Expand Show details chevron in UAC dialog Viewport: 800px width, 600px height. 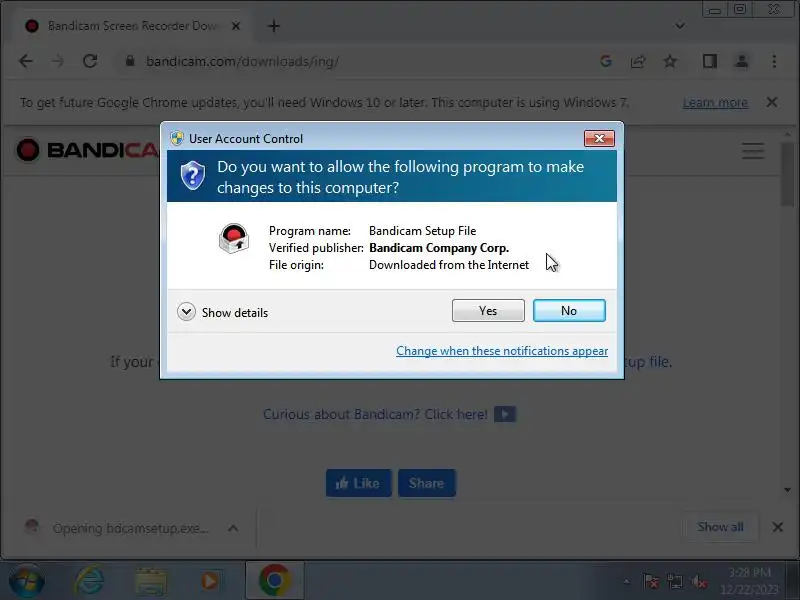(186, 312)
